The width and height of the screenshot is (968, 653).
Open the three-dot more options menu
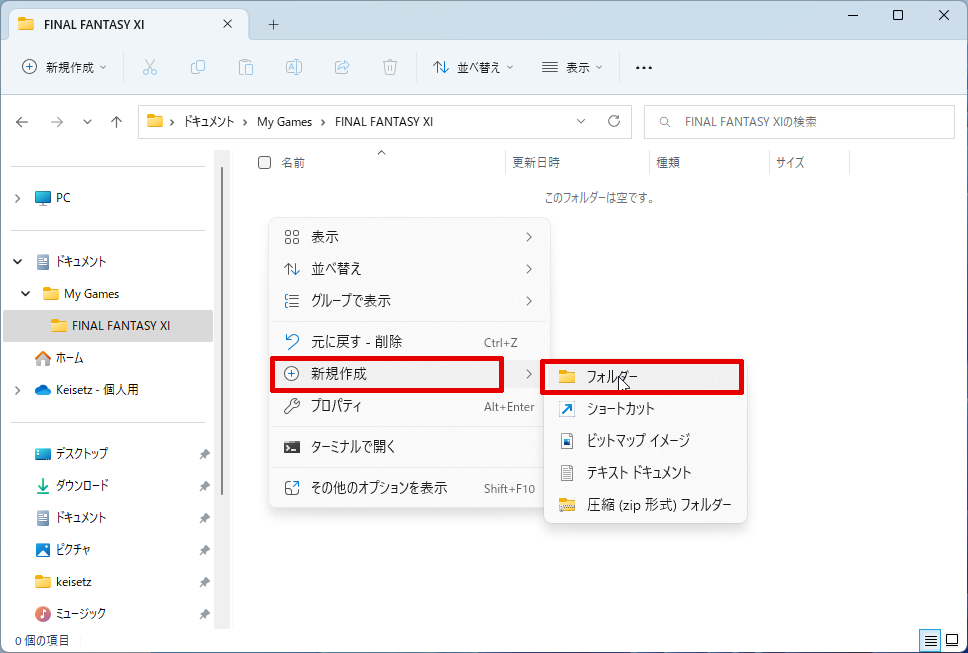[644, 68]
